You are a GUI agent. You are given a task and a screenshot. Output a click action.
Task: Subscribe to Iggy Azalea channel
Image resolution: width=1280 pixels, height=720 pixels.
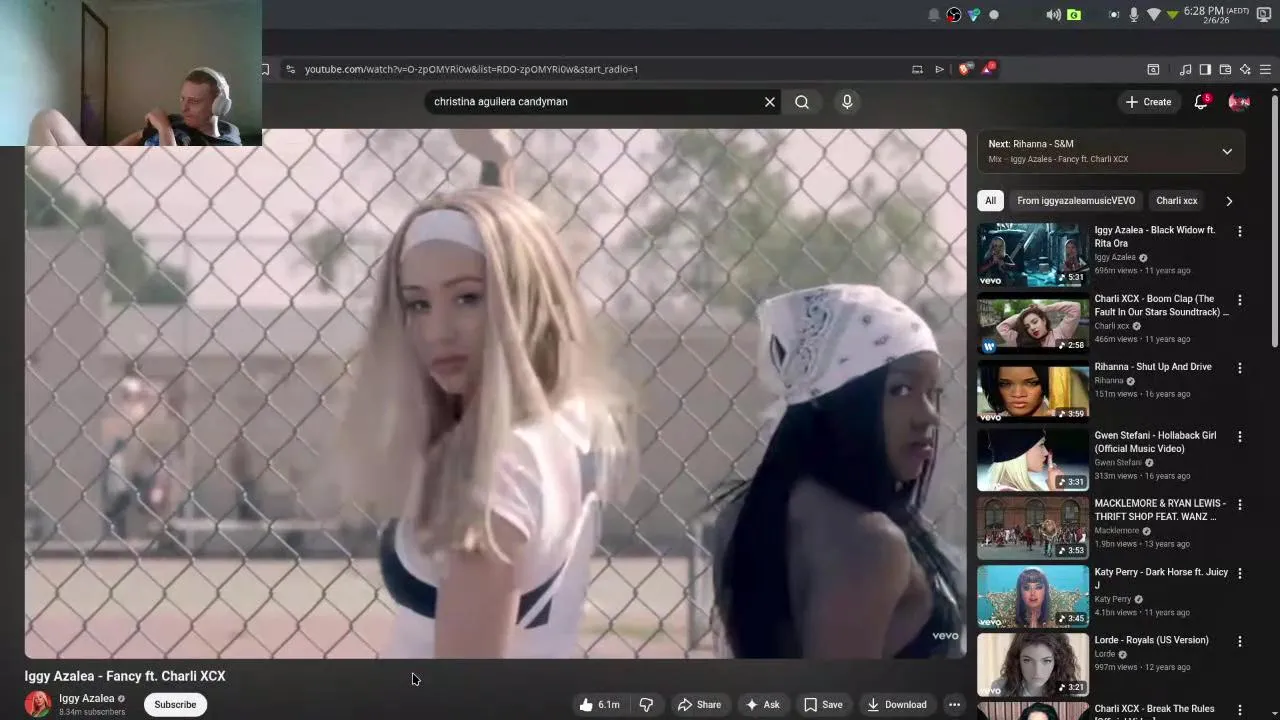pyautogui.click(x=175, y=705)
